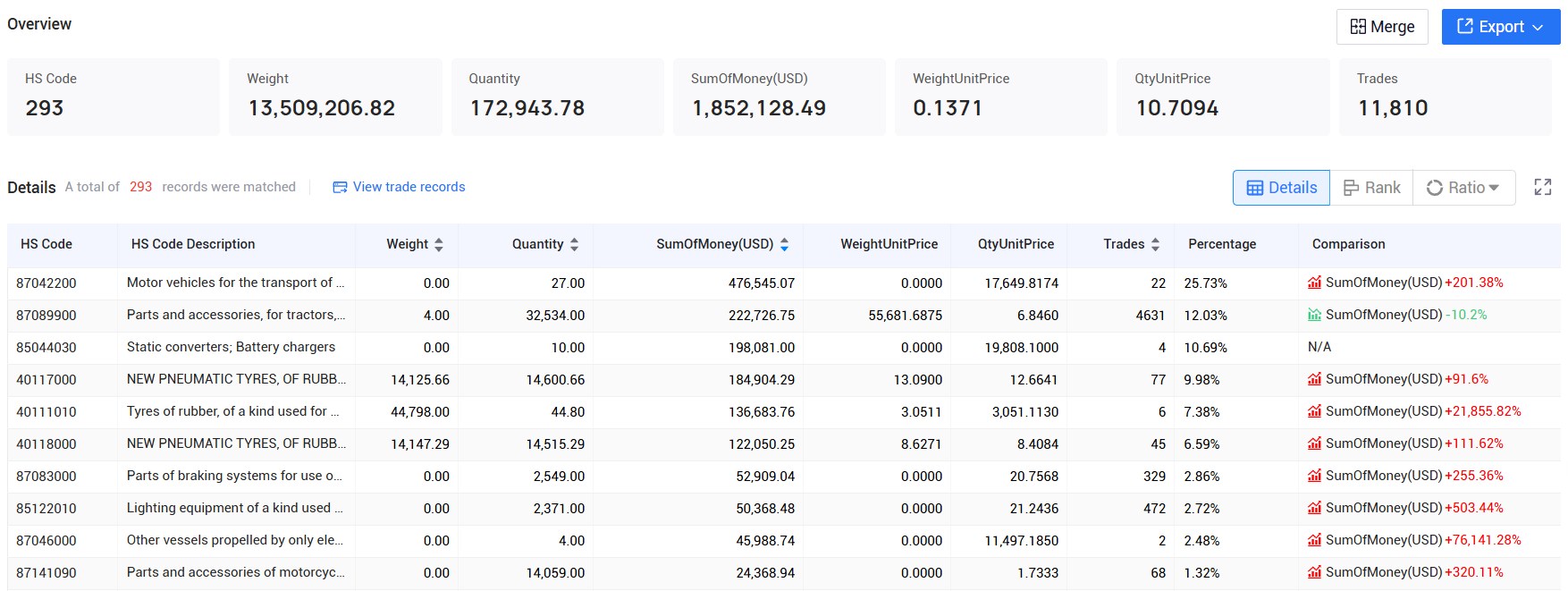This screenshot has height=591, width=1568.
Task: Open the Ratio dropdown
Action: [x=1463, y=188]
